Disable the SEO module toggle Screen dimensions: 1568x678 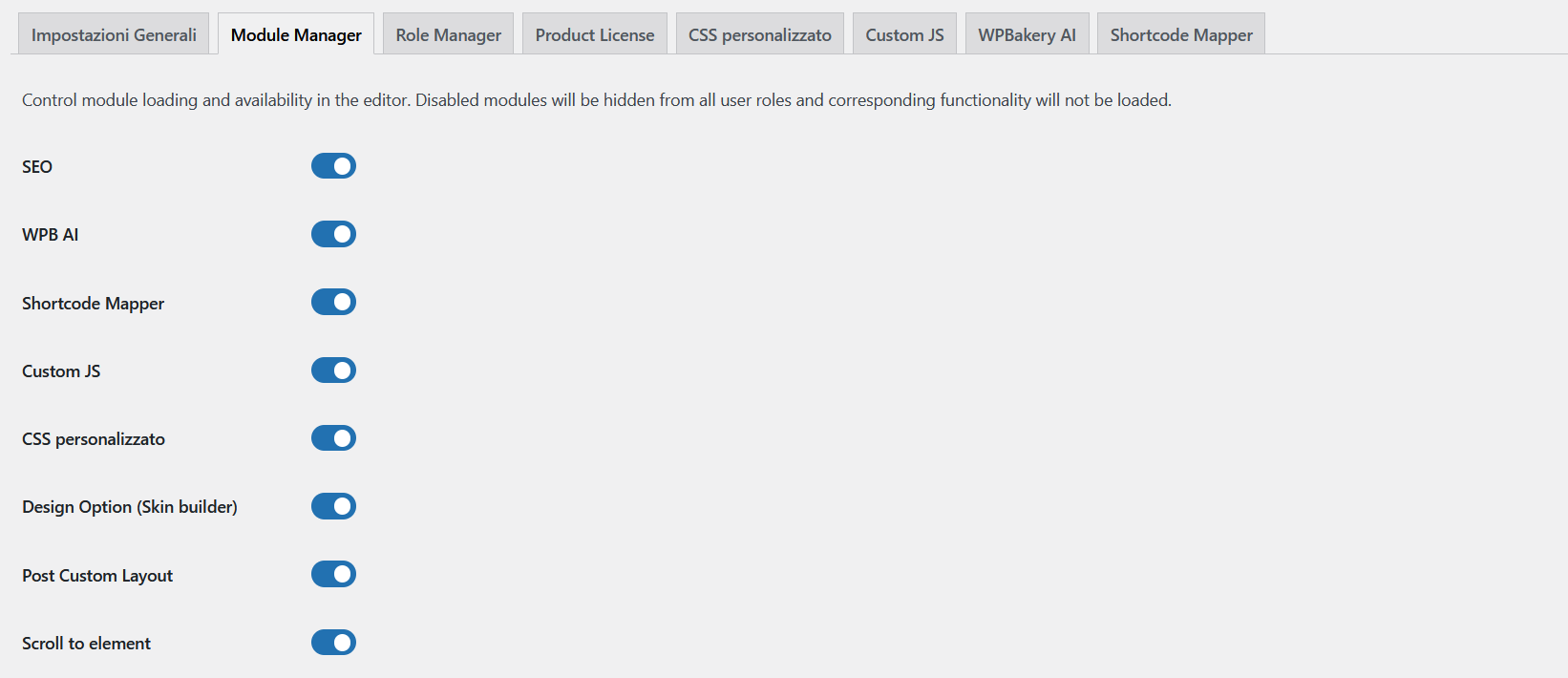pyautogui.click(x=333, y=166)
